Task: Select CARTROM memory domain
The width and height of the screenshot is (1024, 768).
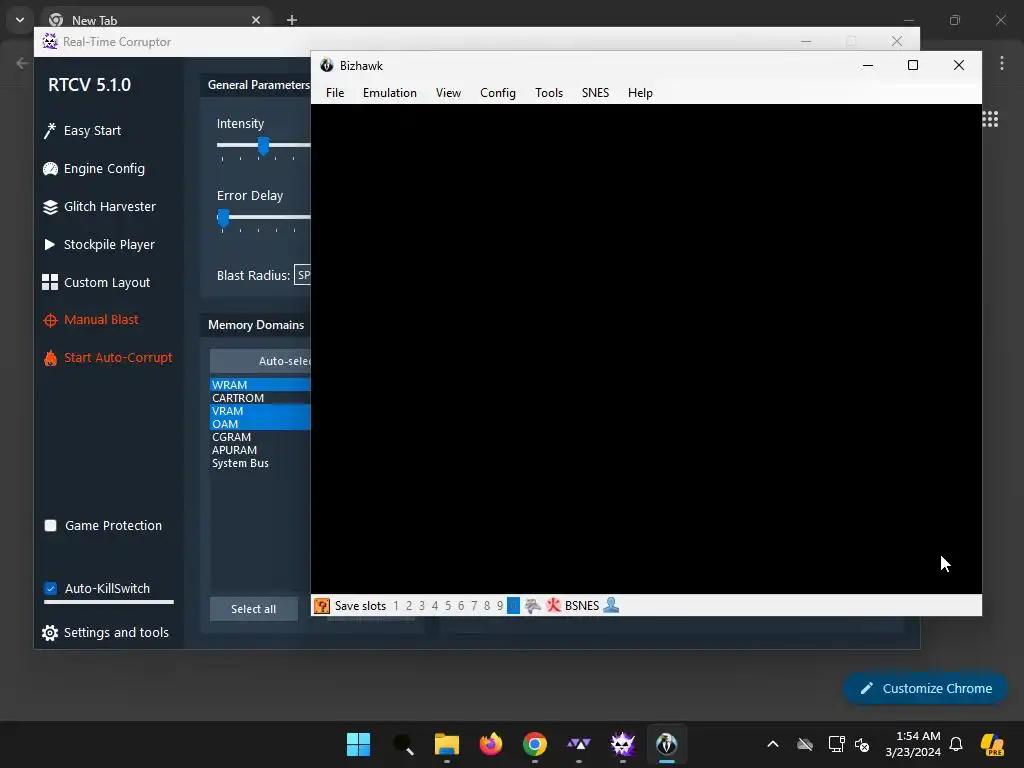Action: pos(261,398)
